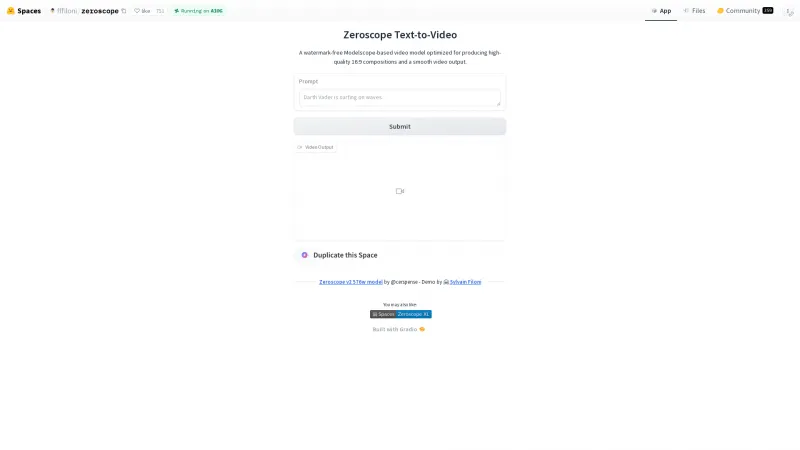Screen dimensions: 800x450
Task: Click the video camera placeholder icon
Action: (400, 191)
